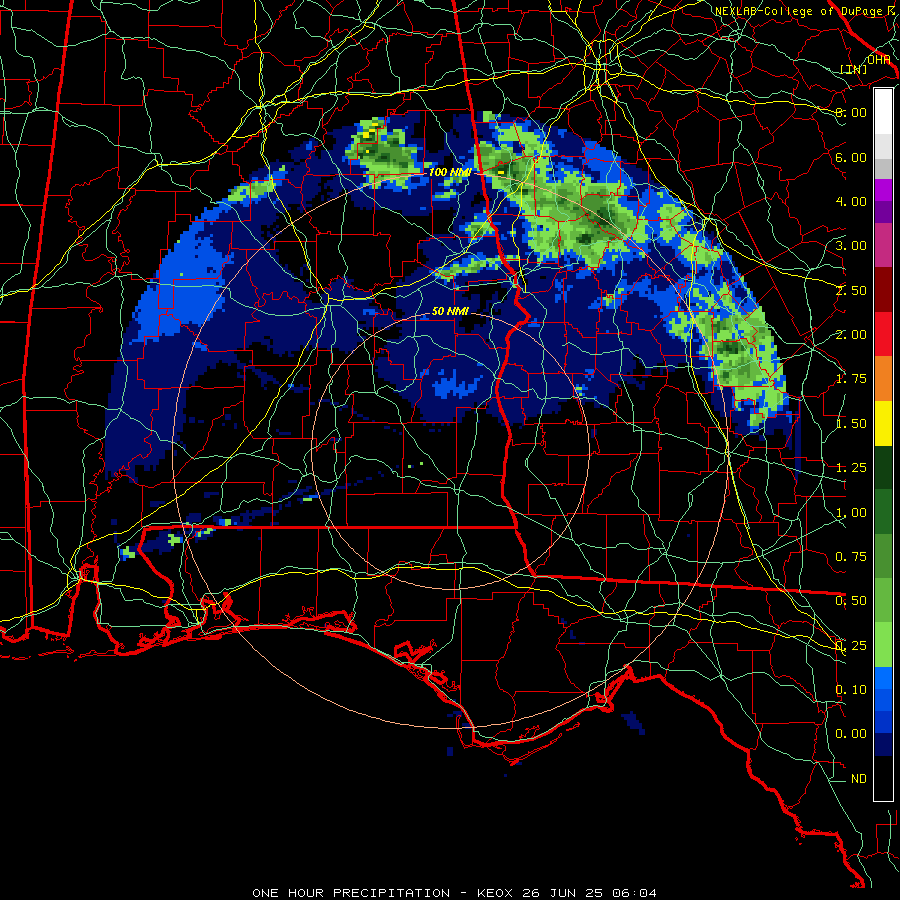The image size is (900, 900).
Task: Click the '0.10' scale label
Action: (x=851, y=690)
